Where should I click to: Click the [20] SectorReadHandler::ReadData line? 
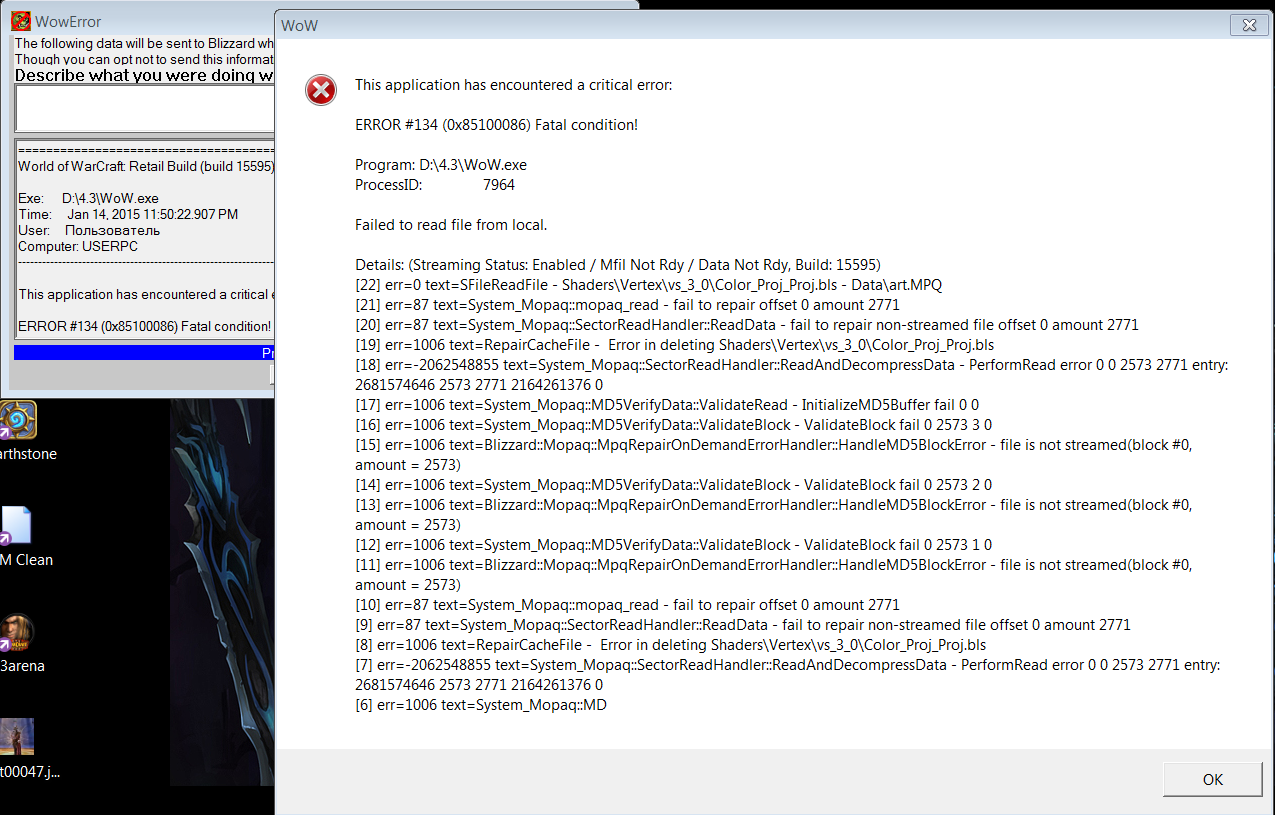[747, 325]
